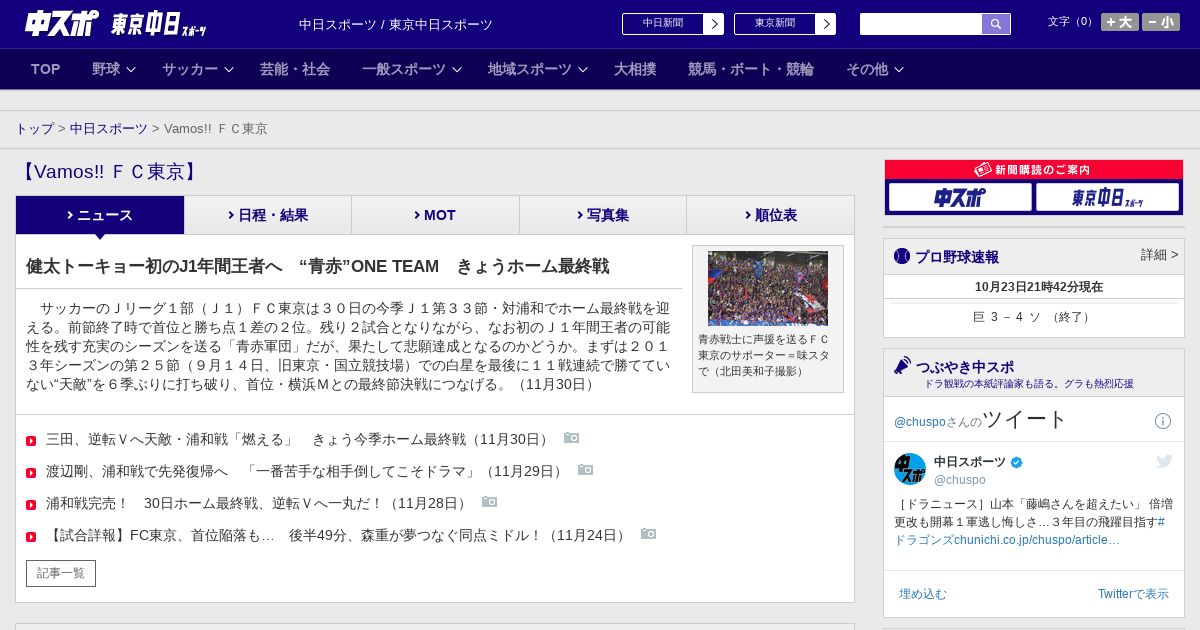Viewport: 1200px width, 630px height.
Task: Open 競馬・ボート・競輪 menu item
Action: pyautogui.click(x=751, y=69)
